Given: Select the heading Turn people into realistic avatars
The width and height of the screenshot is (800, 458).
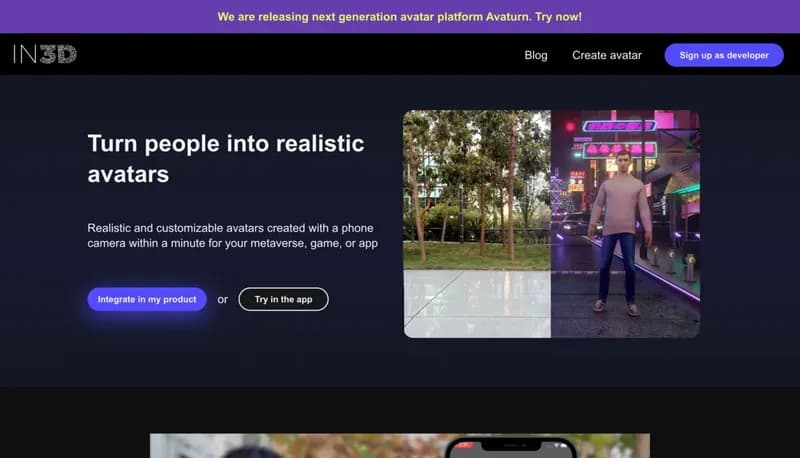Looking at the screenshot, I should pyautogui.click(x=226, y=159).
